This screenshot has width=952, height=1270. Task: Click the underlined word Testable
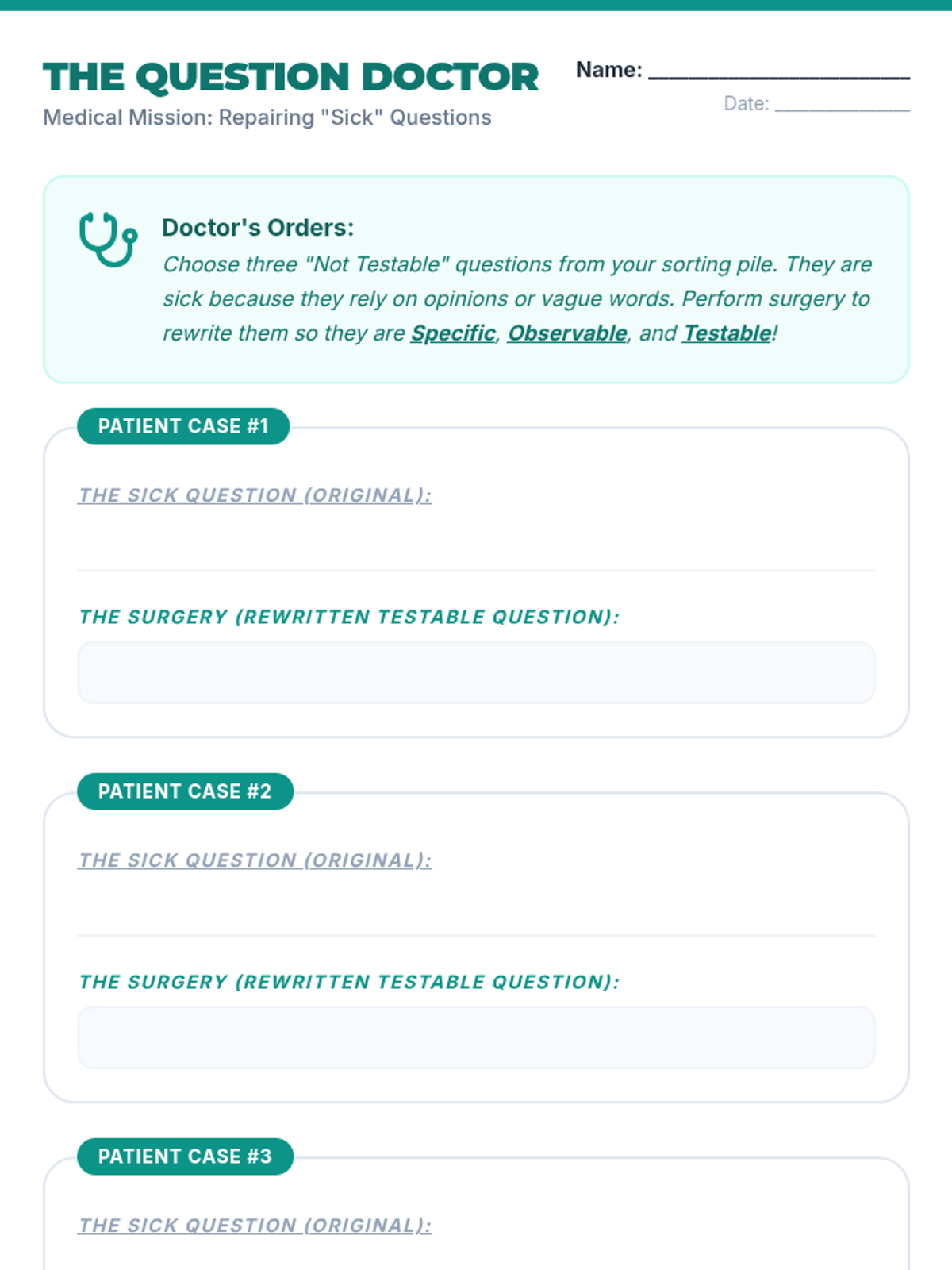coord(727,333)
